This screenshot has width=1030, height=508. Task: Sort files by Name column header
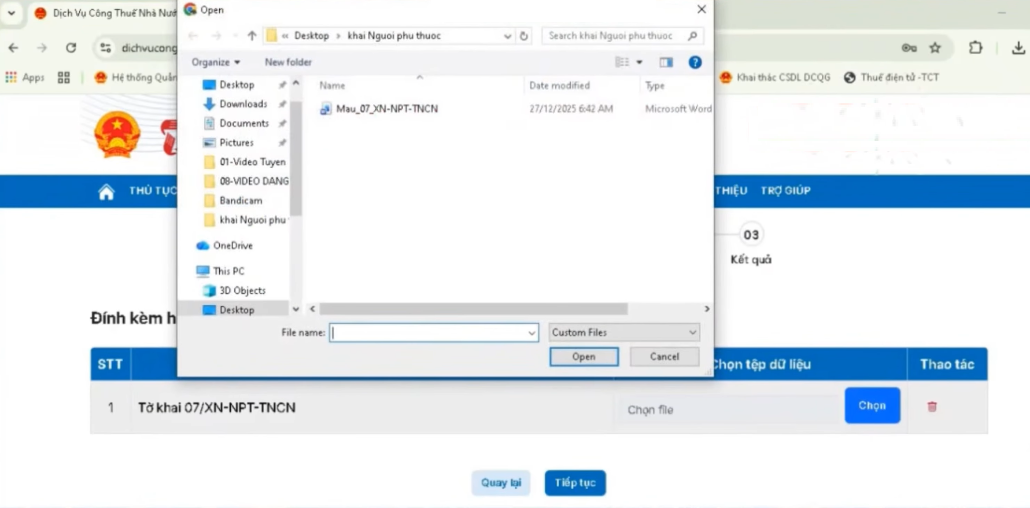click(x=332, y=85)
